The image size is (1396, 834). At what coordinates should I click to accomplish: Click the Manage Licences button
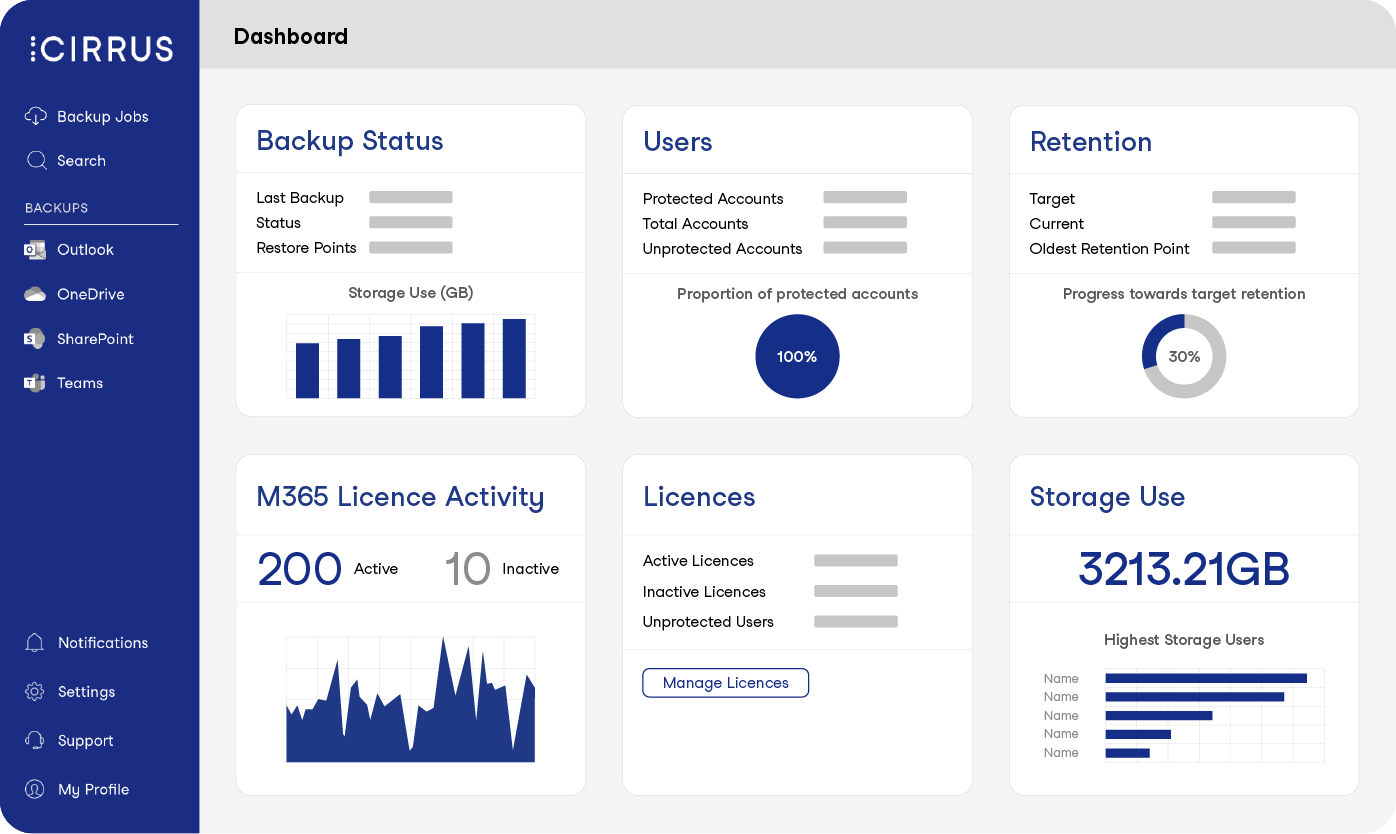(725, 683)
